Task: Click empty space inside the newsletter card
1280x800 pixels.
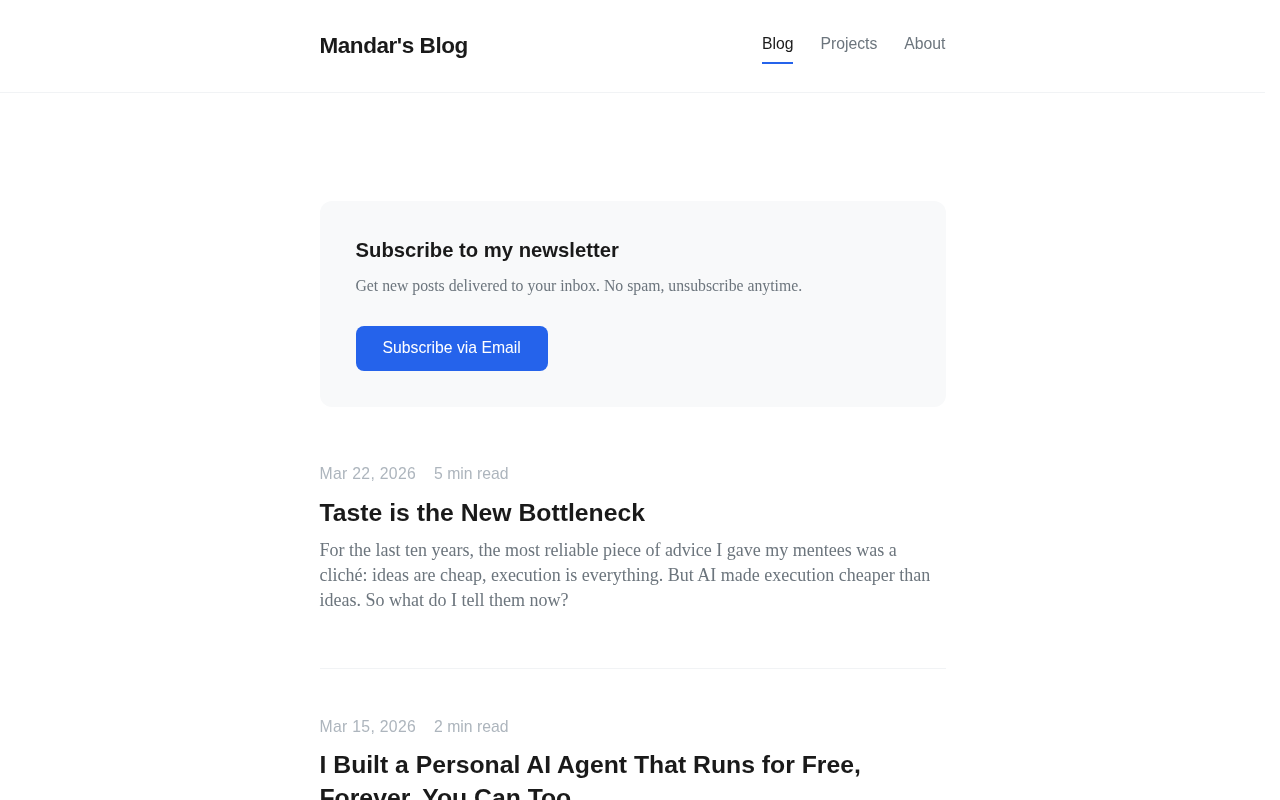Action: pos(760,350)
